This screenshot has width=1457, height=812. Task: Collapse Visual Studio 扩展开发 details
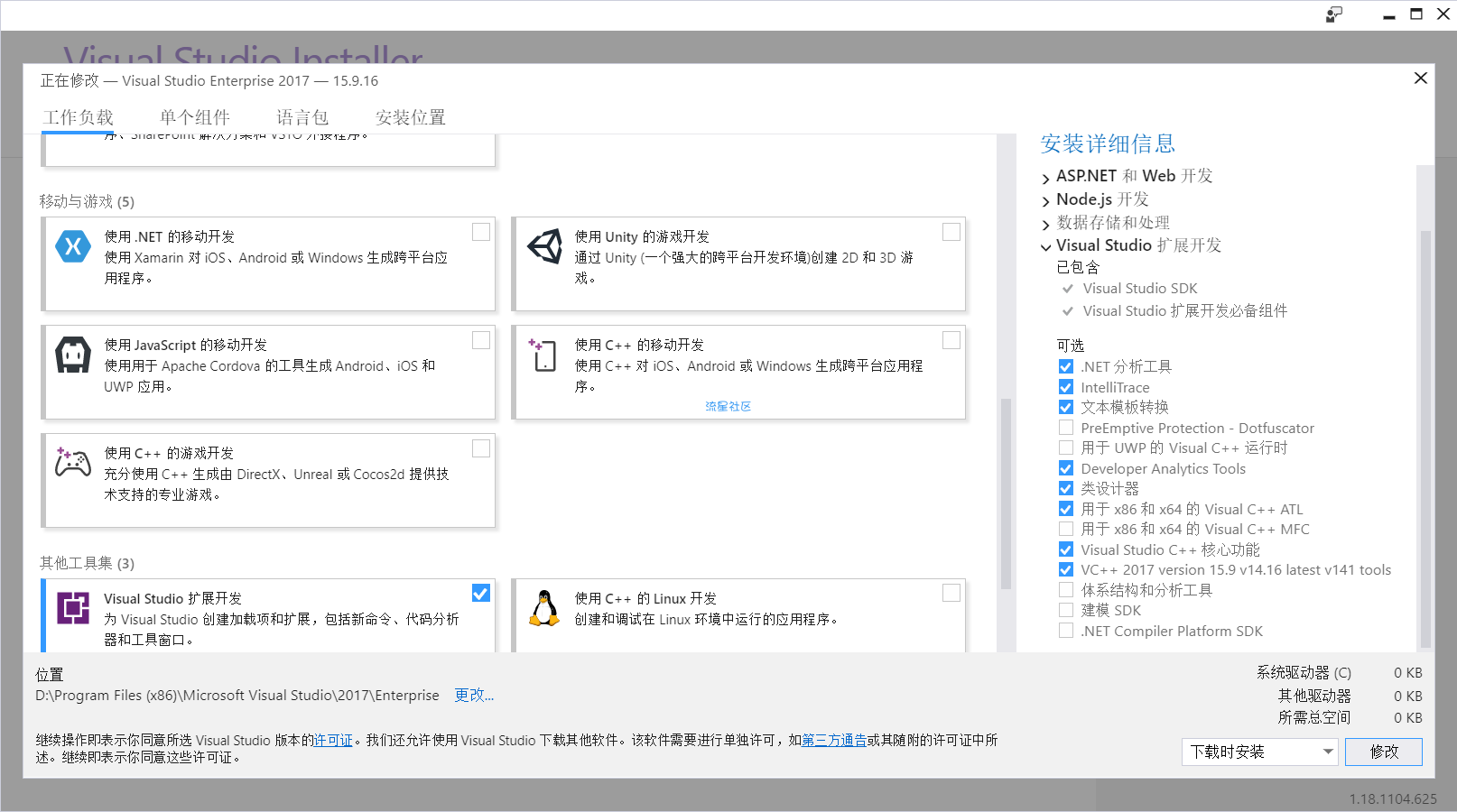tap(1046, 246)
